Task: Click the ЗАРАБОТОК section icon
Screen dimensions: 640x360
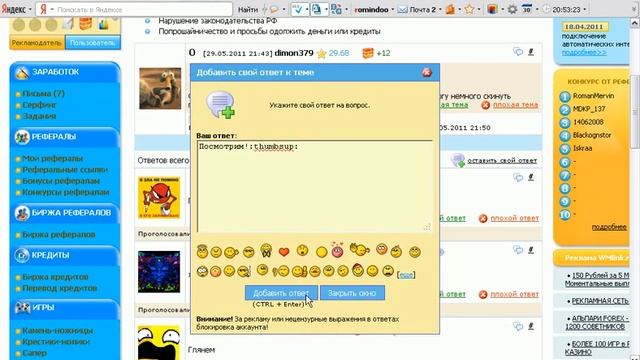Action: 22,72
